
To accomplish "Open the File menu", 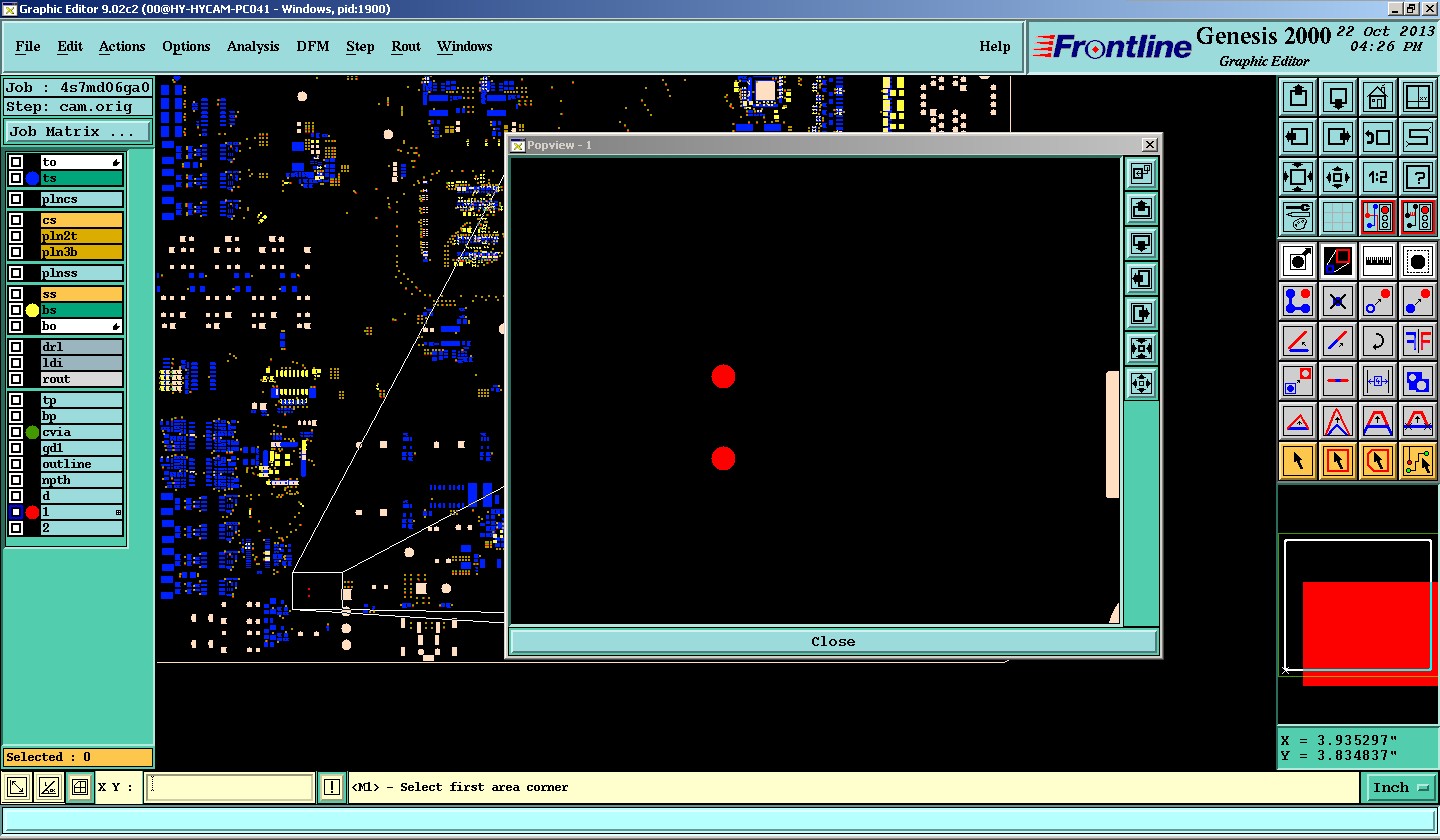I will [x=28, y=46].
